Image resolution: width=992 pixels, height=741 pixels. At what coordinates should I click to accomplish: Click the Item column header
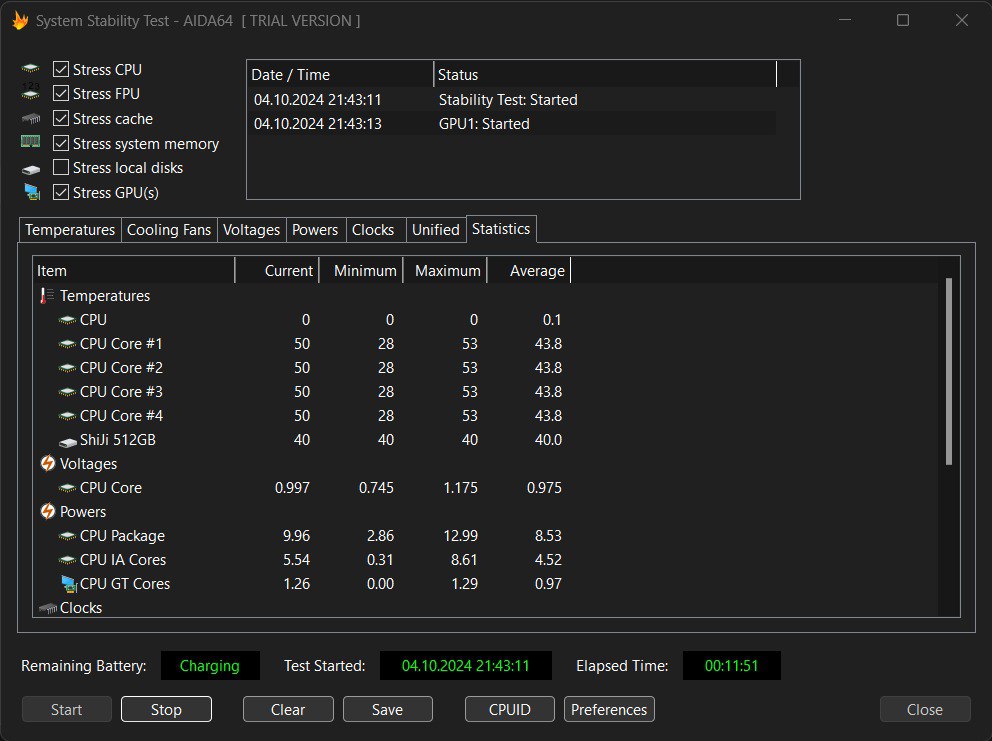click(133, 271)
